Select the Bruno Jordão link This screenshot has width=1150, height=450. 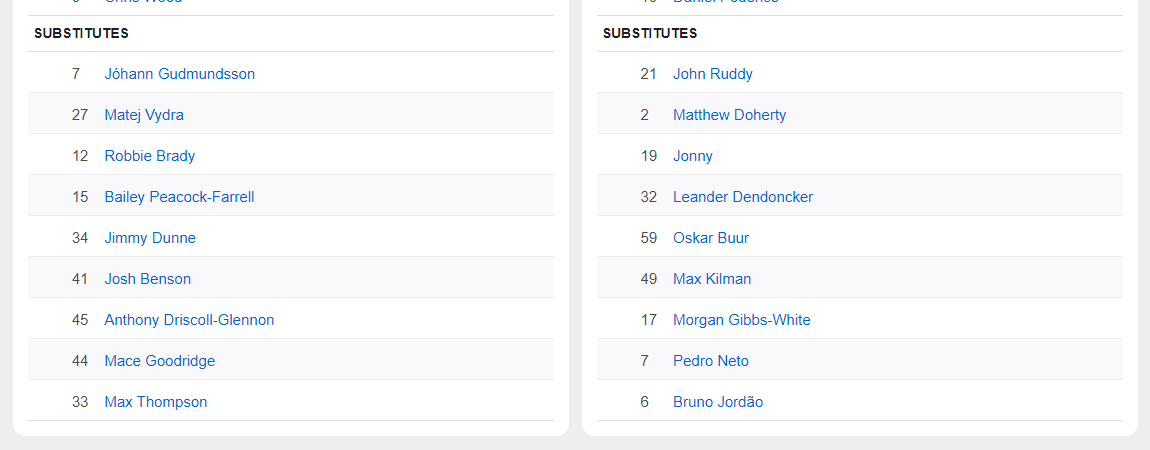click(718, 402)
